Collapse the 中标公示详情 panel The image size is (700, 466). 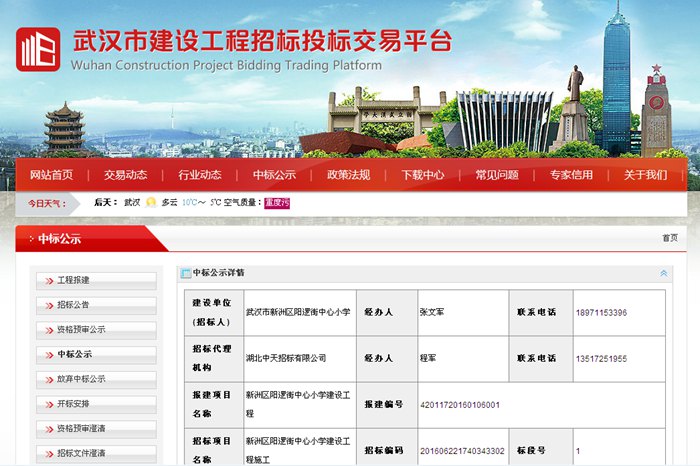point(663,273)
